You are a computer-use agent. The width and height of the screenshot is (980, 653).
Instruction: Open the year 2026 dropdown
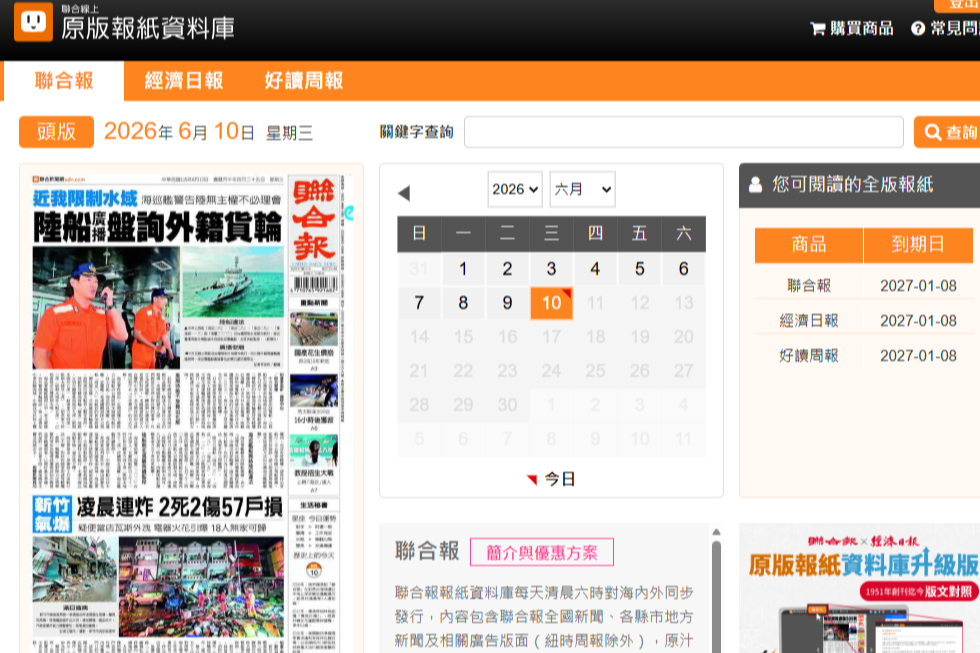pyautogui.click(x=515, y=189)
